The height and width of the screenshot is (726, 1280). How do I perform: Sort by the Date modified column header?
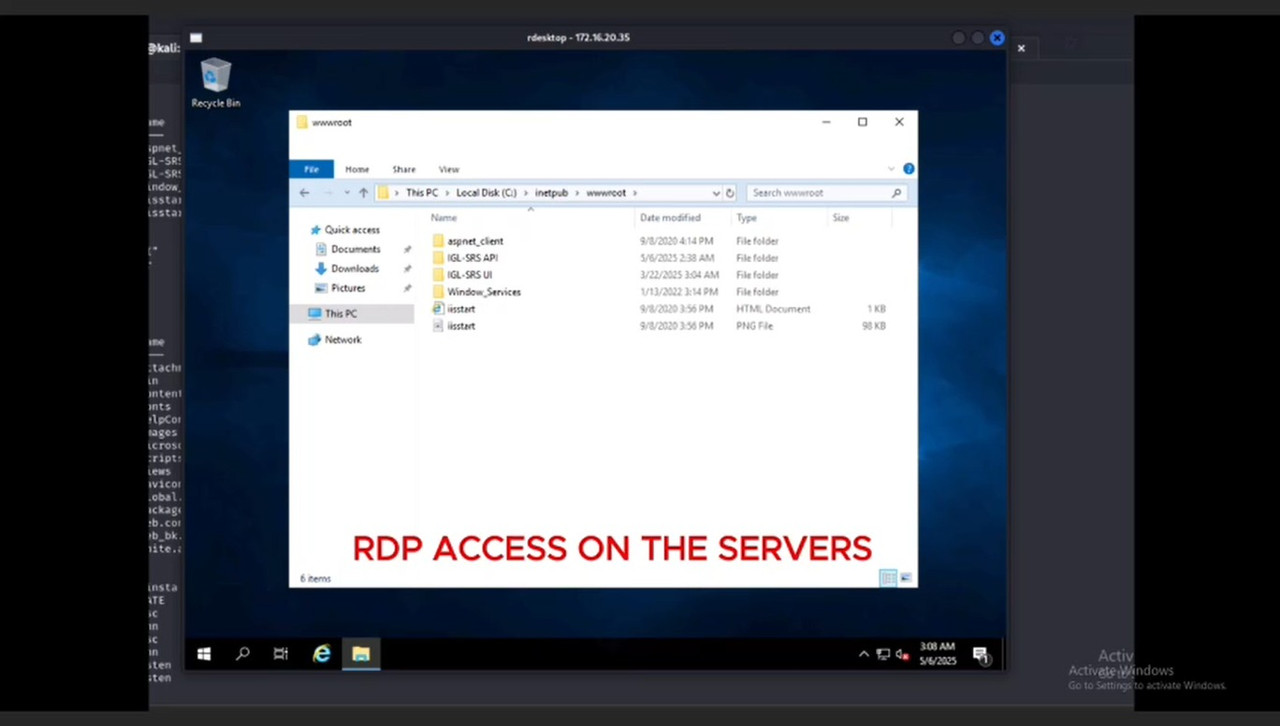point(670,218)
